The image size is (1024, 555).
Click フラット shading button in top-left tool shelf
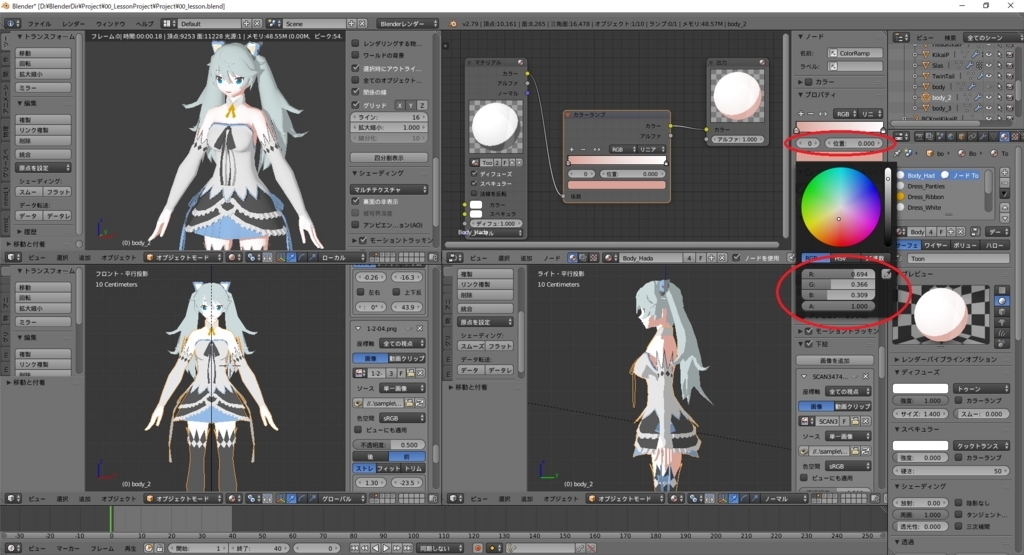point(57,192)
